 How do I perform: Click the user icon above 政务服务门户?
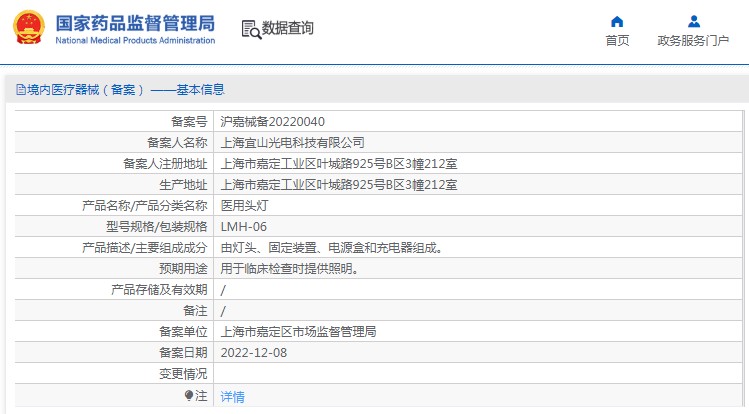(x=693, y=21)
